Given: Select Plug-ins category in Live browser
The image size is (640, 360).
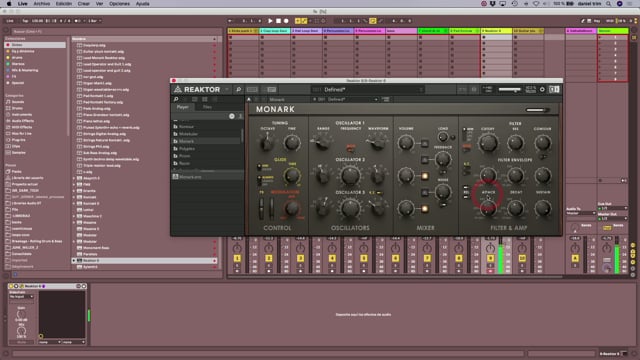Looking at the screenshot, I should pos(18,140).
